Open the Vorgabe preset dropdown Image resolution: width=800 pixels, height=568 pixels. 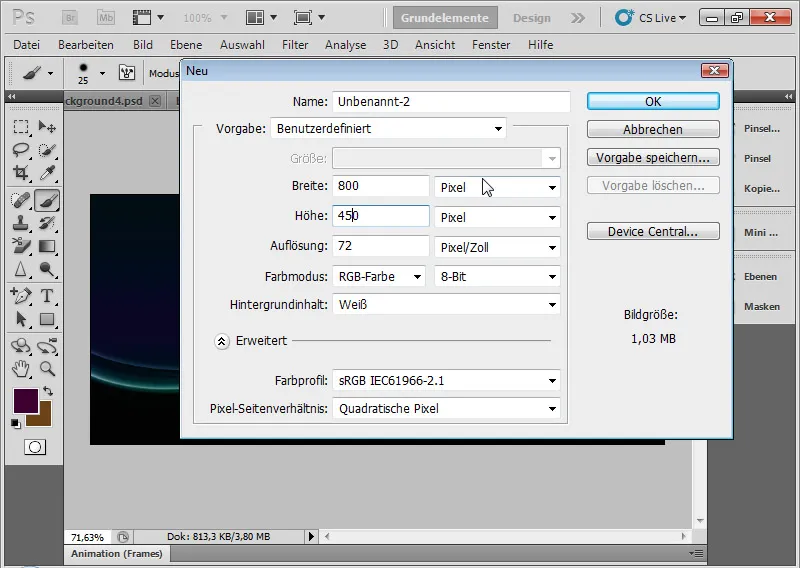[x=388, y=129]
